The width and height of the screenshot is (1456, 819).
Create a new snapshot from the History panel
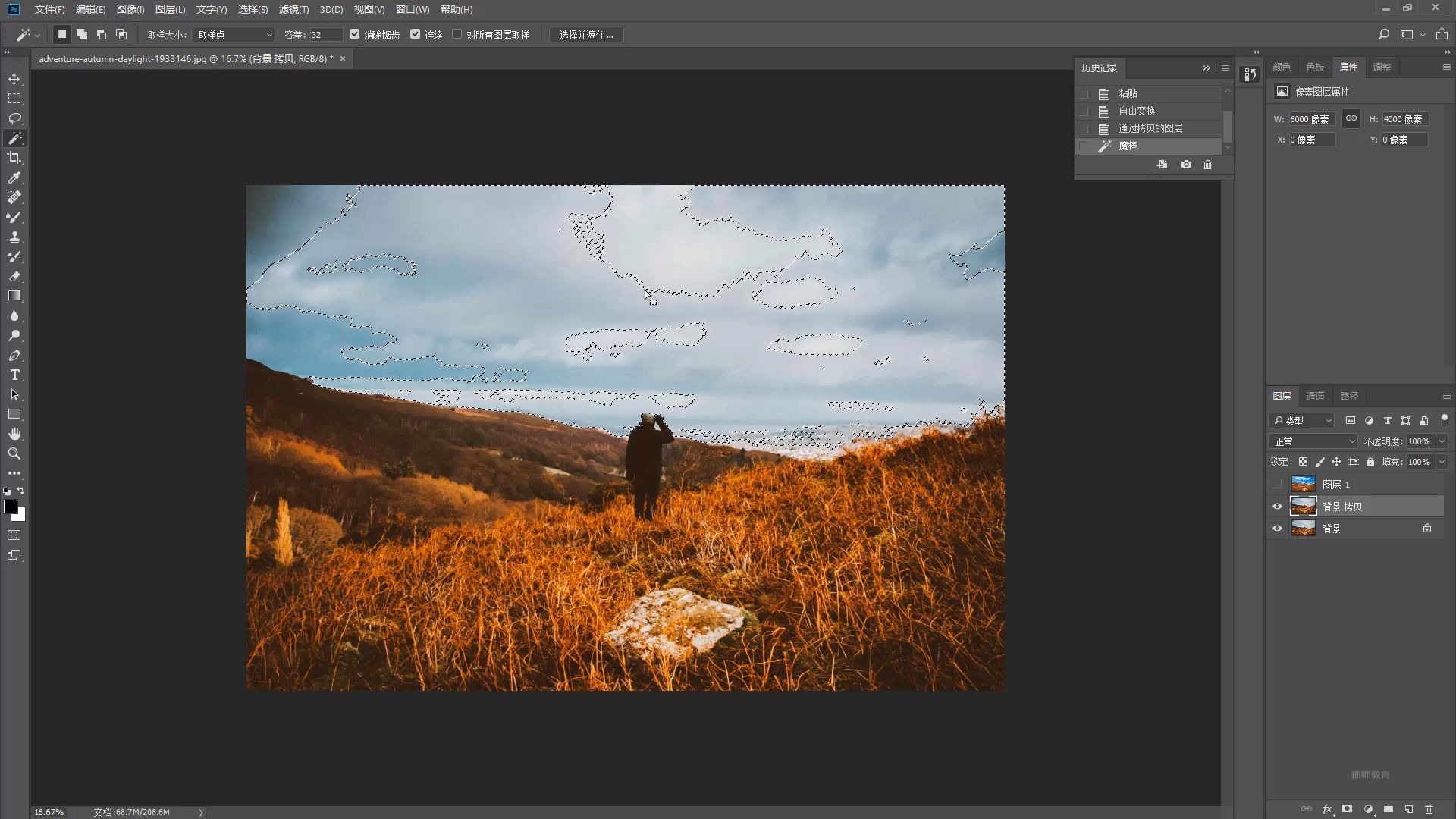click(x=1186, y=165)
